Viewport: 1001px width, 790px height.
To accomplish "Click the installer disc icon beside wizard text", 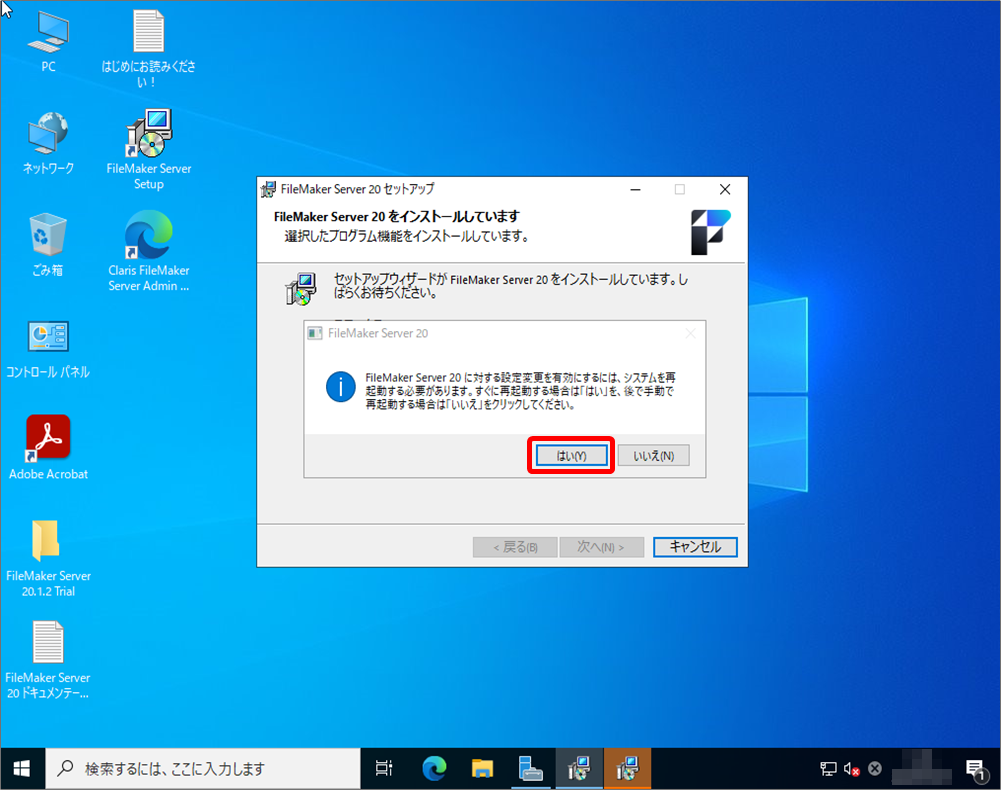I will pos(301,289).
